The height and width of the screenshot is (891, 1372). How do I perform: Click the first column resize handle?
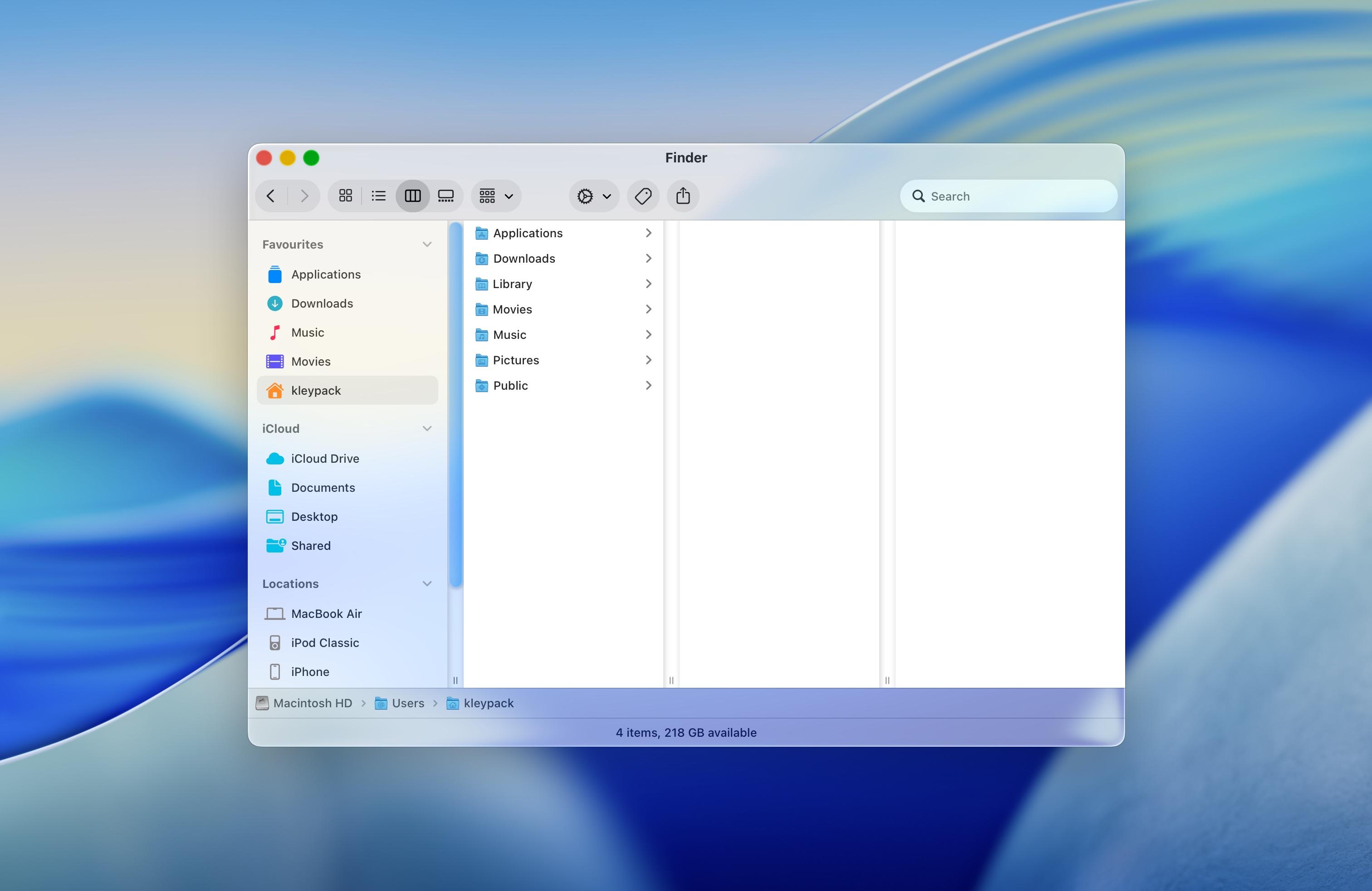pyautogui.click(x=456, y=680)
